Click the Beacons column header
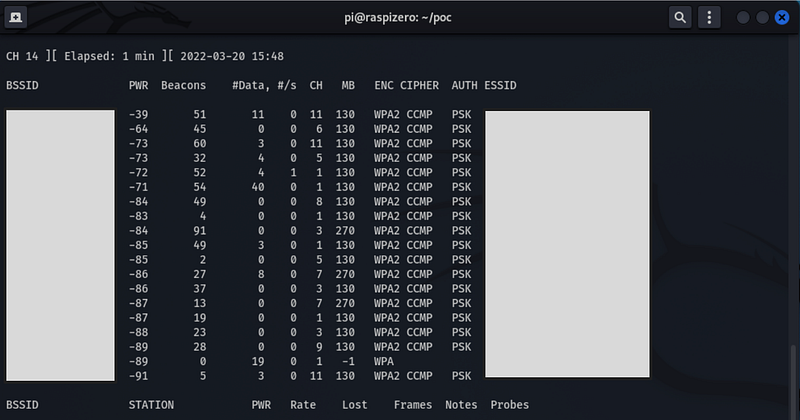Image resolution: width=800 pixels, height=420 pixels. pos(183,86)
